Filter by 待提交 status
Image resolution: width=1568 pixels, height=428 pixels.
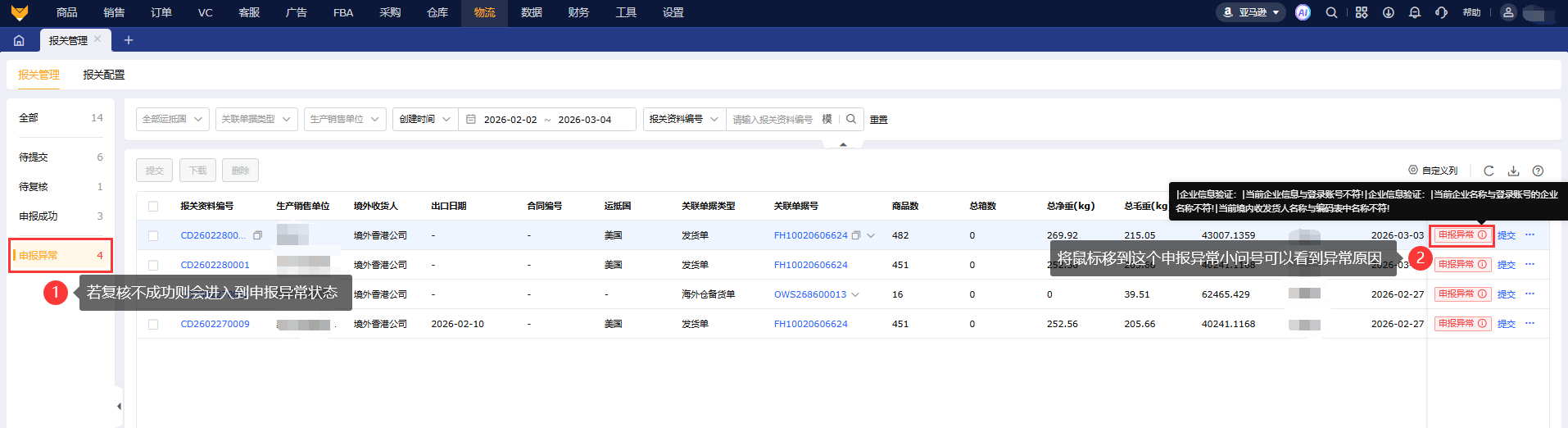[61, 157]
